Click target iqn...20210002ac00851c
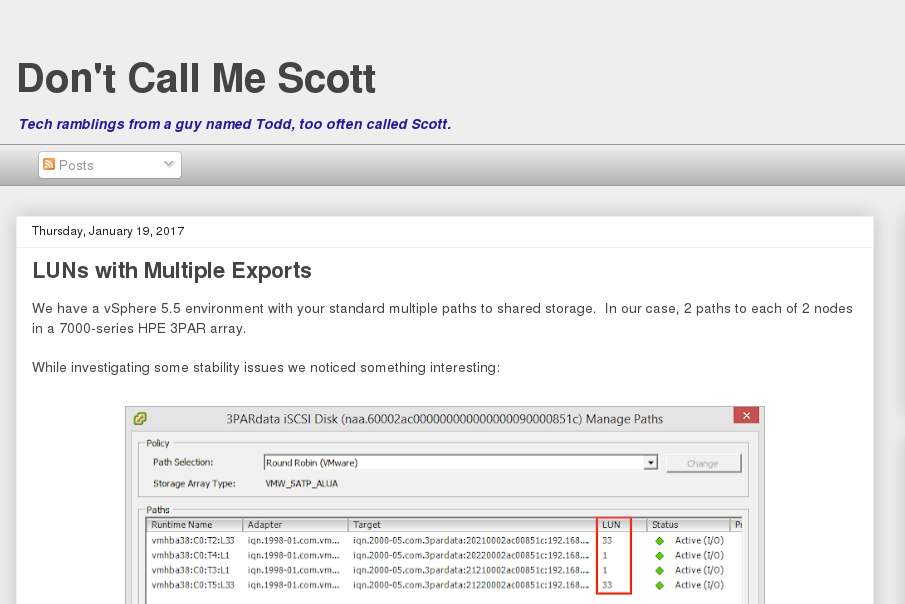This screenshot has width=905, height=604. pyautogui.click(x=471, y=540)
